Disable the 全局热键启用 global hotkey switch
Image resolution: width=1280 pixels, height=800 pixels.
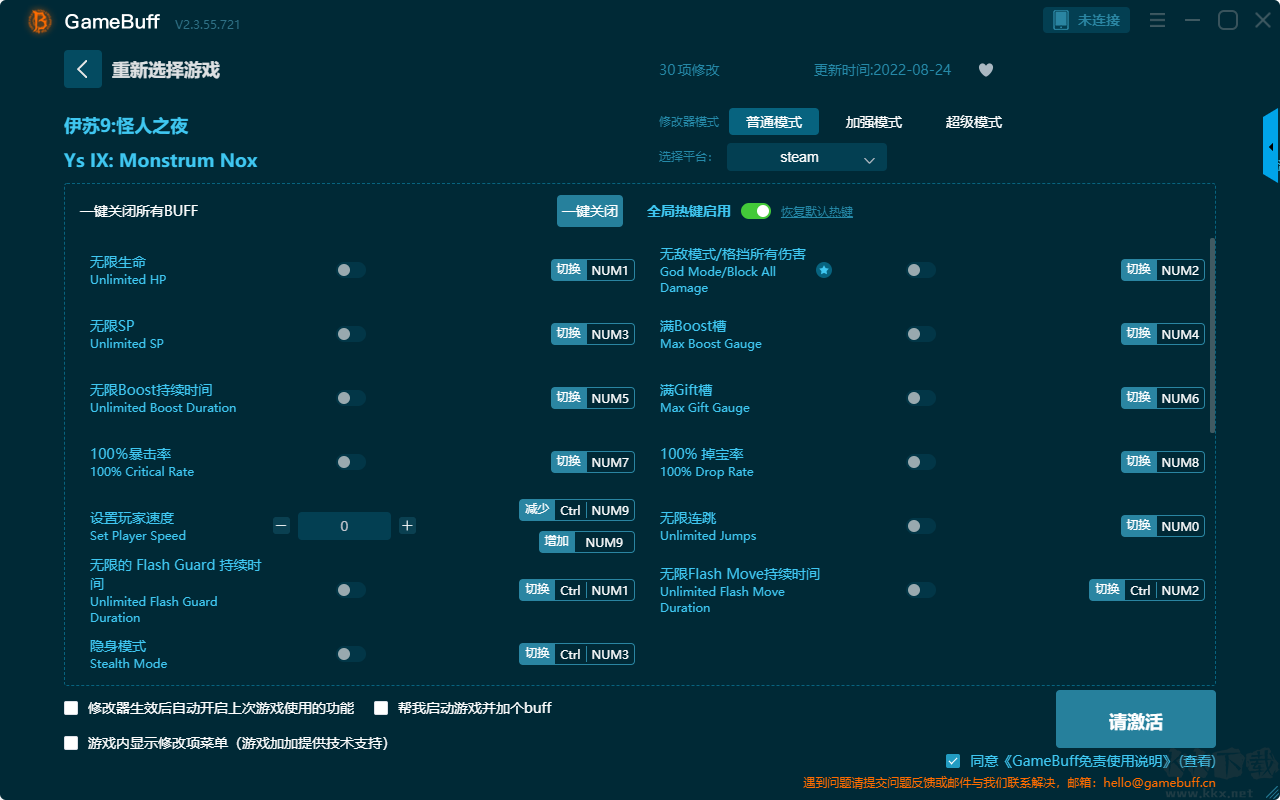click(x=756, y=211)
